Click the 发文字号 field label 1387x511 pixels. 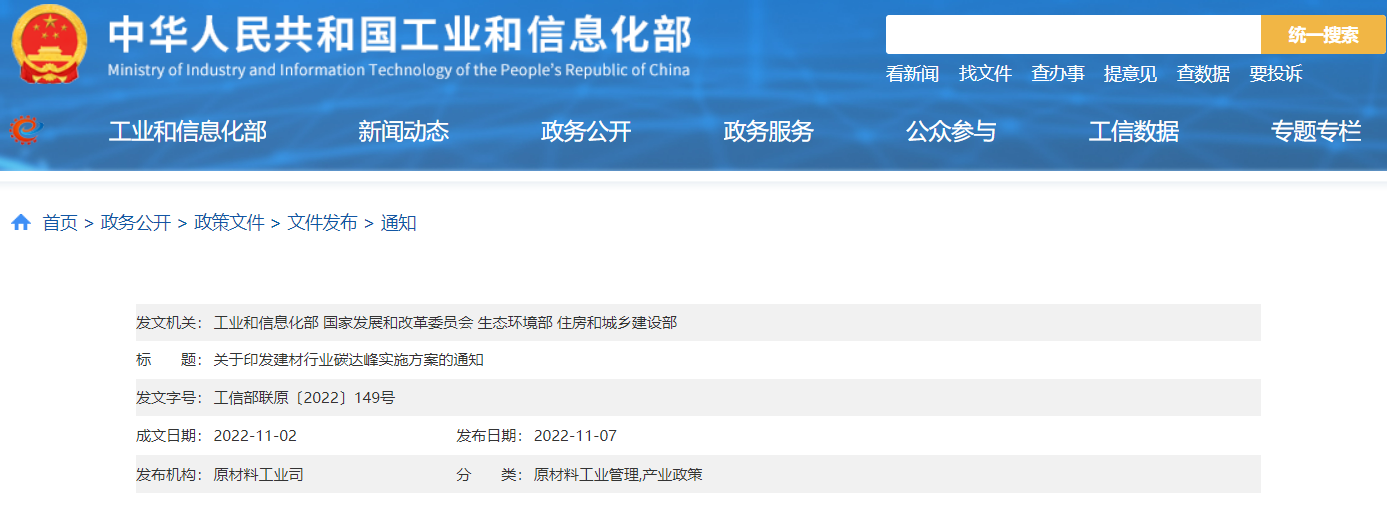pyautogui.click(x=169, y=398)
